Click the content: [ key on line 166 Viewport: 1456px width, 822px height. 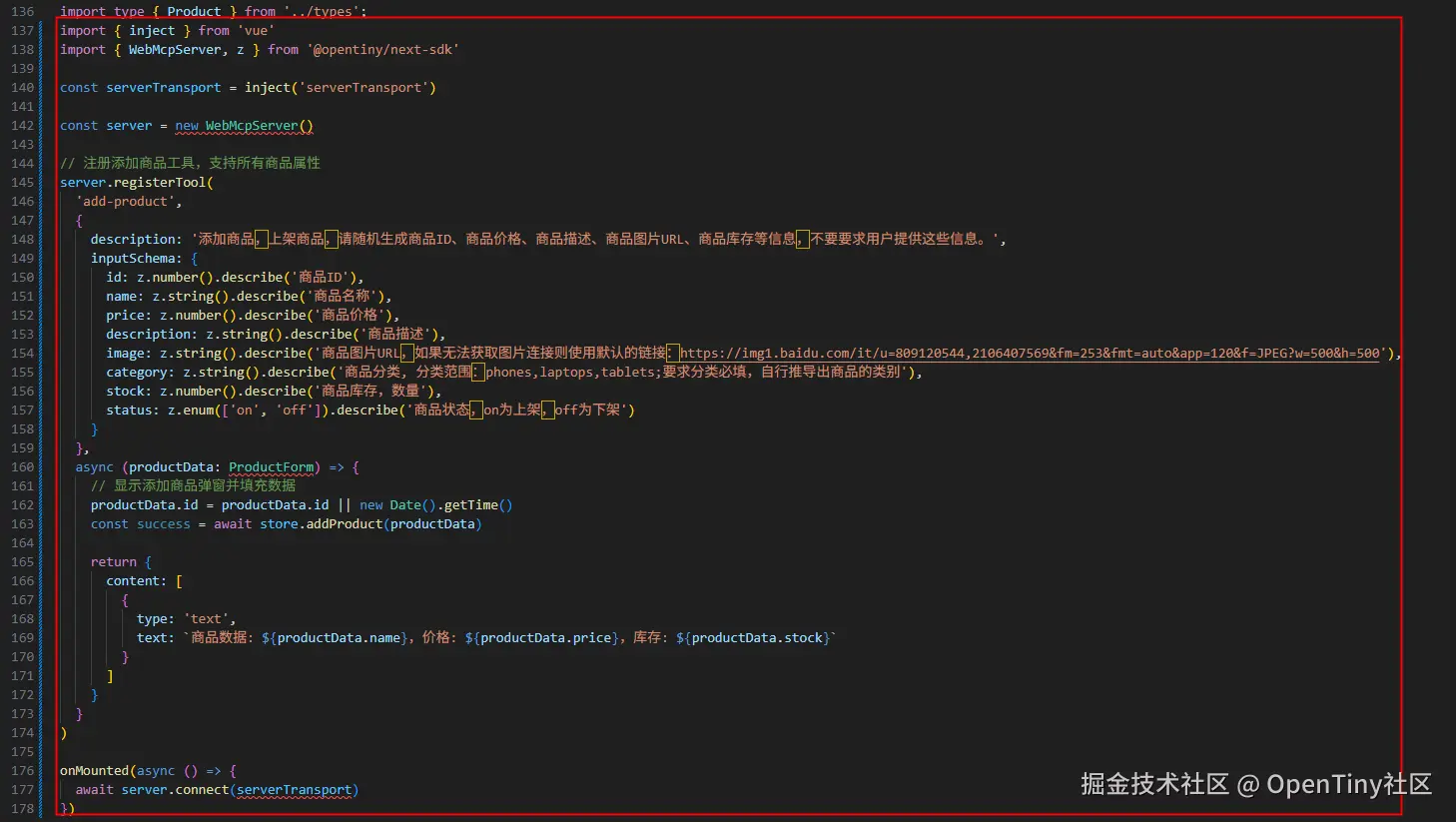tap(145, 581)
